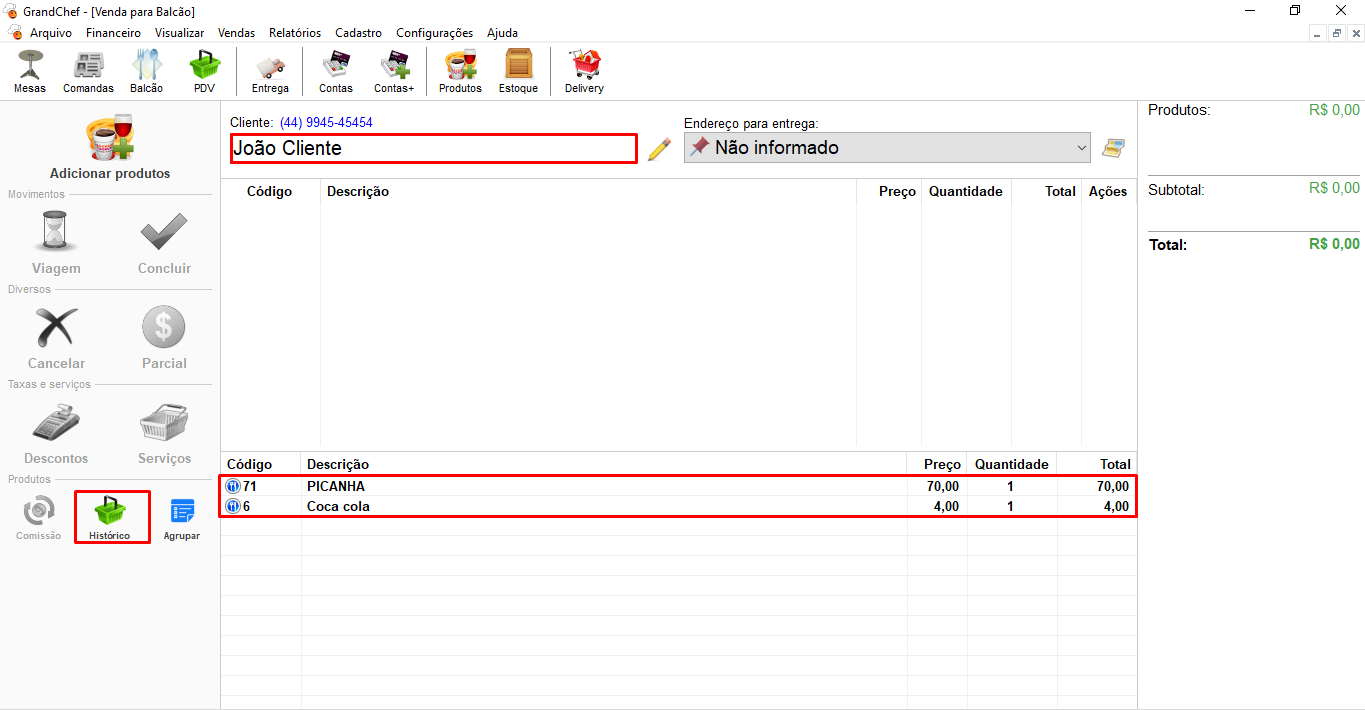Open the Delivery cart icon

584,71
